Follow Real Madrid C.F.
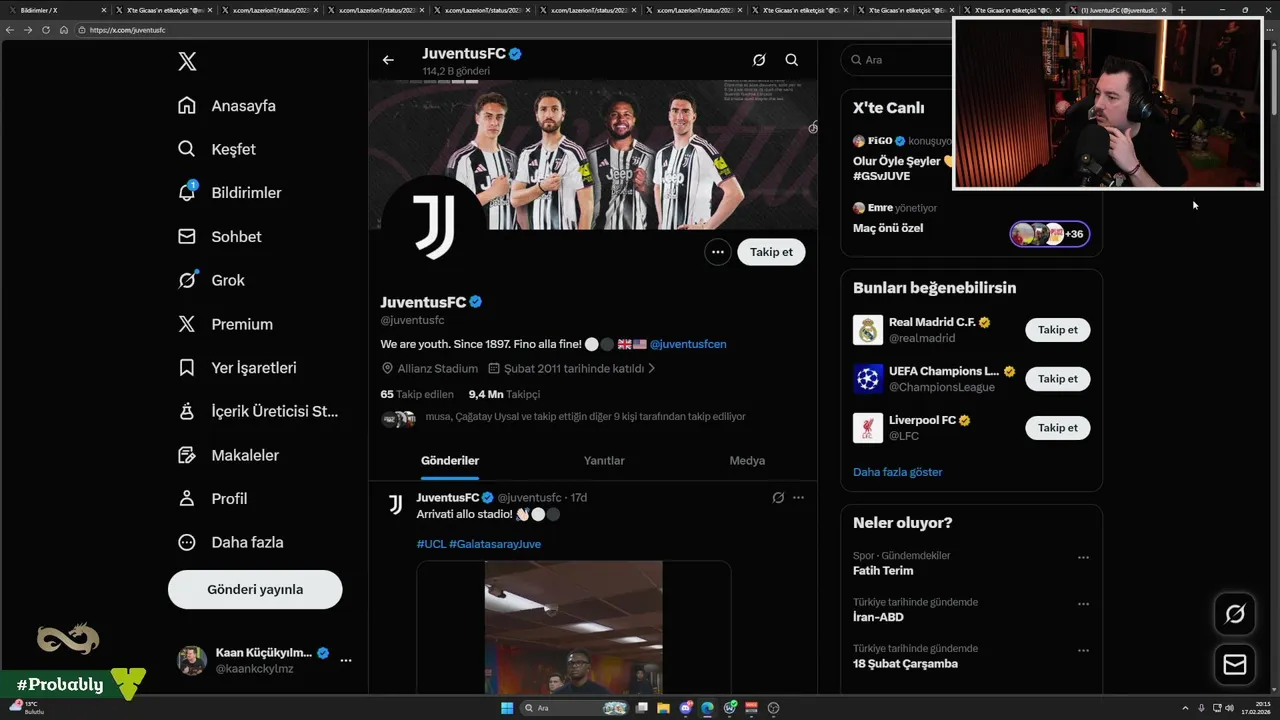1280x720 pixels. tap(1057, 330)
